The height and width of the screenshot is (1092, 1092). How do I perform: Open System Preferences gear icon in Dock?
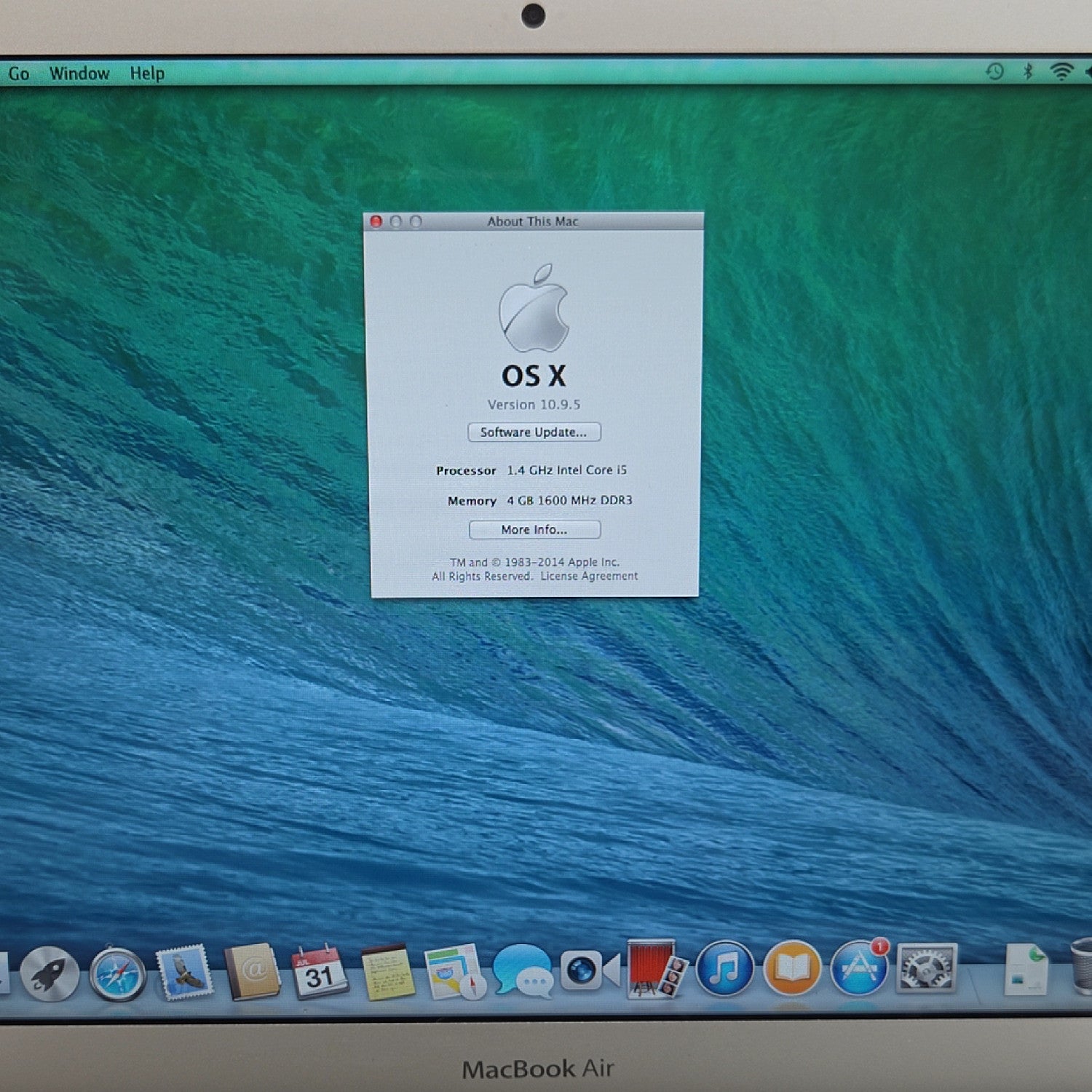[x=927, y=968]
